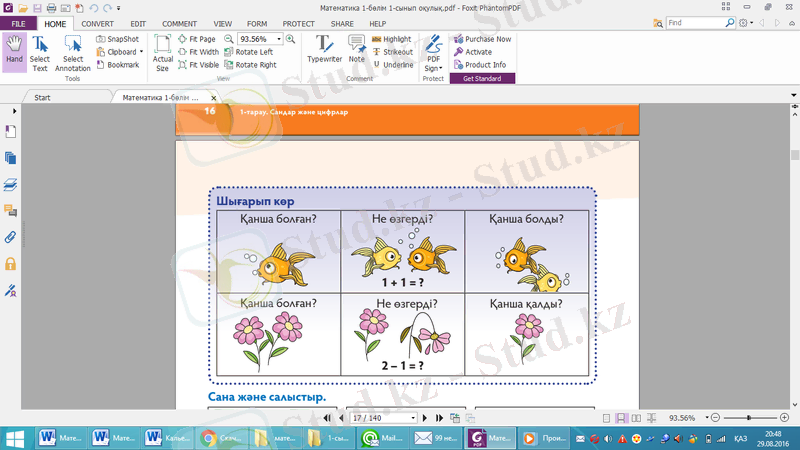Choose the Typewriter tool
The image size is (800, 450).
tap(324, 50)
